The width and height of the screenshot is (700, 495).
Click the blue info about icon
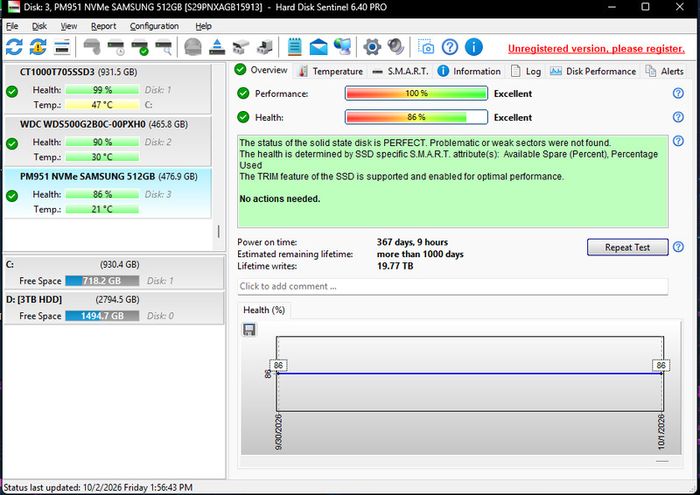pyautogui.click(x=474, y=47)
